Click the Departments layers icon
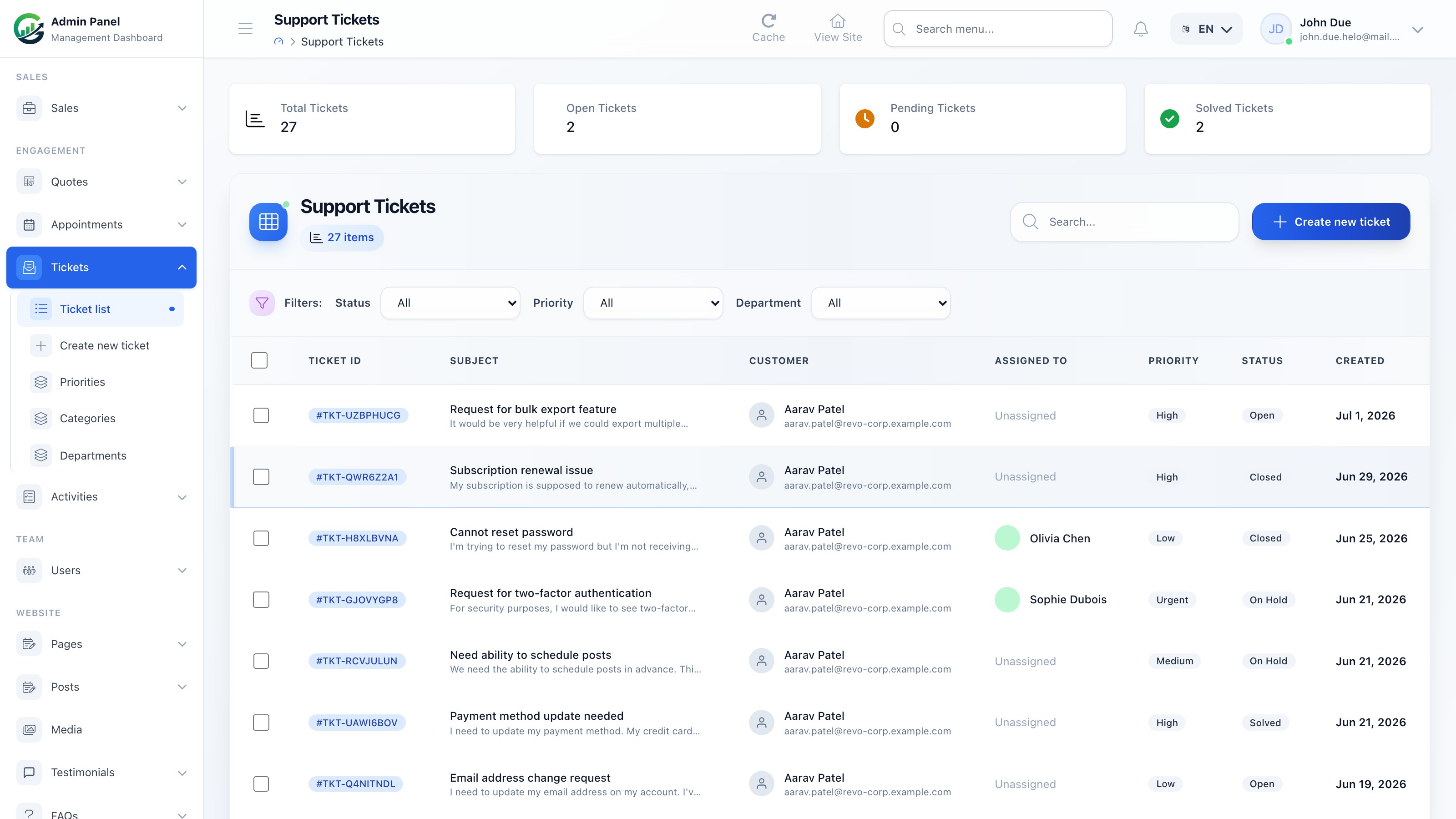The height and width of the screenshot is (819, 1456). coord(40,455)
